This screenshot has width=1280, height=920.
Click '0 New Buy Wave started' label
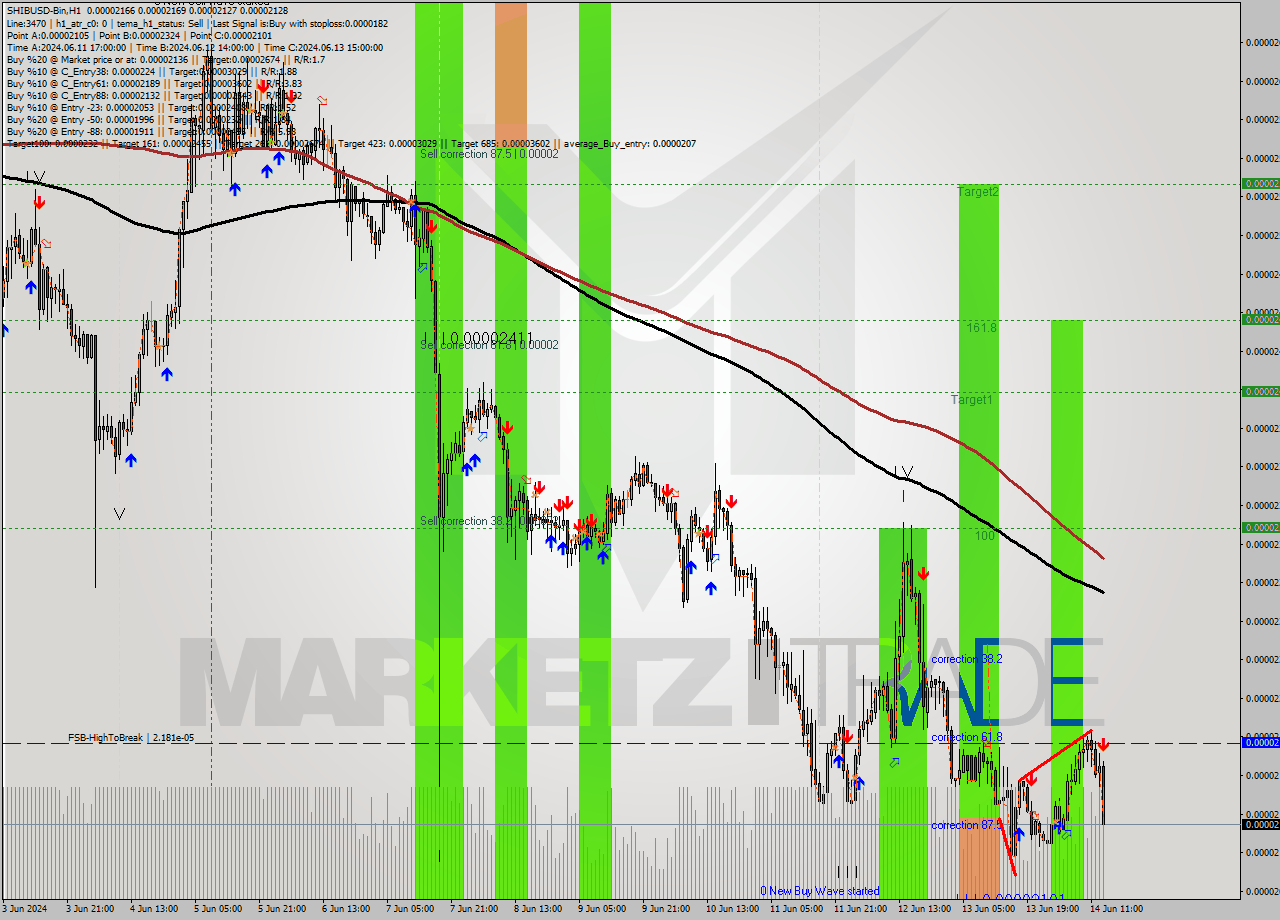pos(819,891)
